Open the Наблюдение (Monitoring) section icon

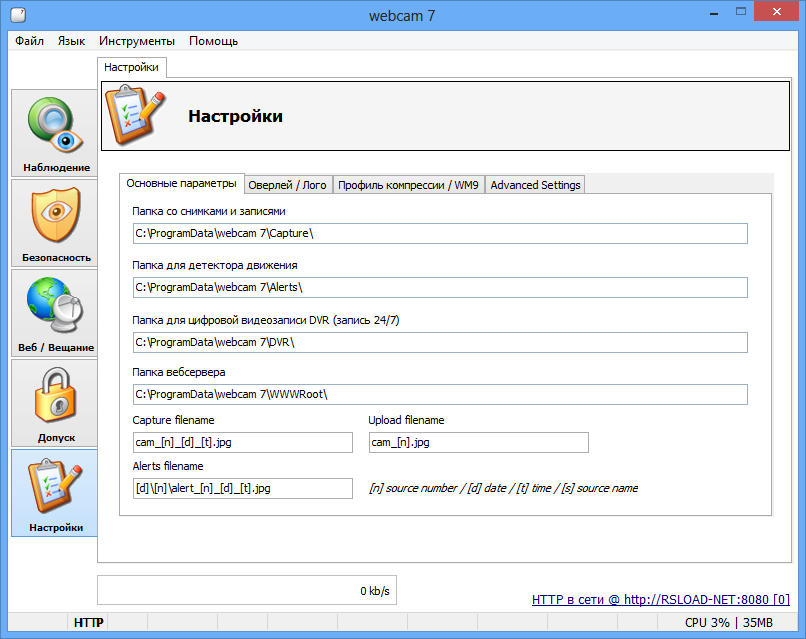(x=54, y=133)
